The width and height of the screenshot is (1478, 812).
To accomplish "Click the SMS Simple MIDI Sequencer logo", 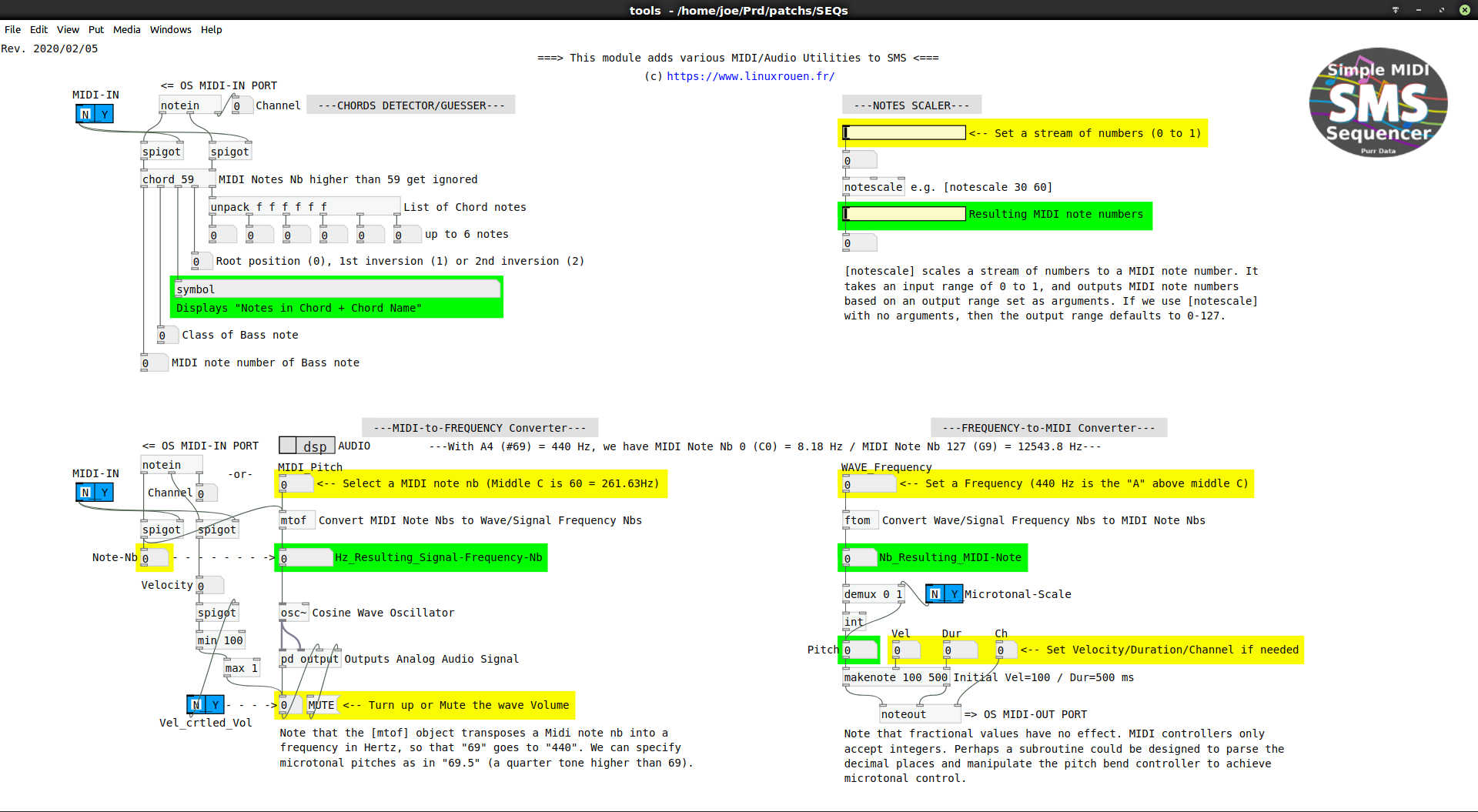I will coord(1377,102).
